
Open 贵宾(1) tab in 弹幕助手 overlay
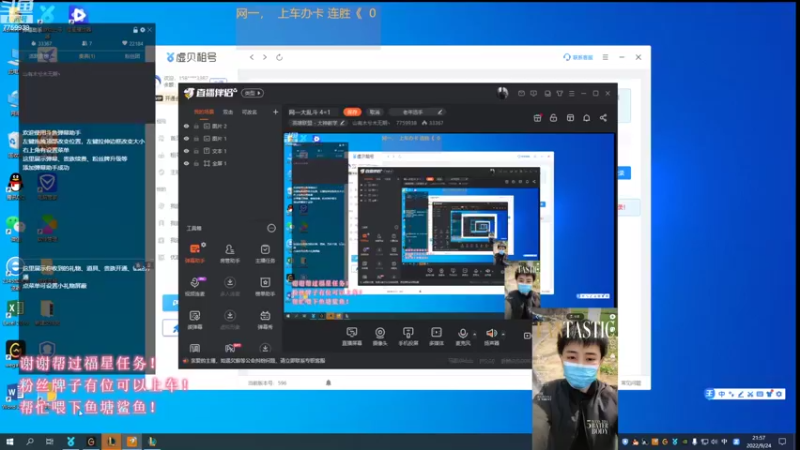[87, 56]
